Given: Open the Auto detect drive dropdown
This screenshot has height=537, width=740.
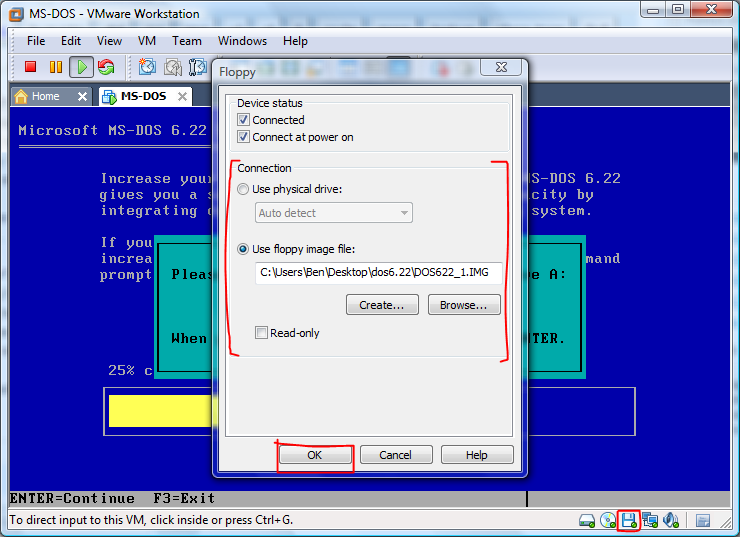Looking at the screenshot, I should click(x=334, y=213).
